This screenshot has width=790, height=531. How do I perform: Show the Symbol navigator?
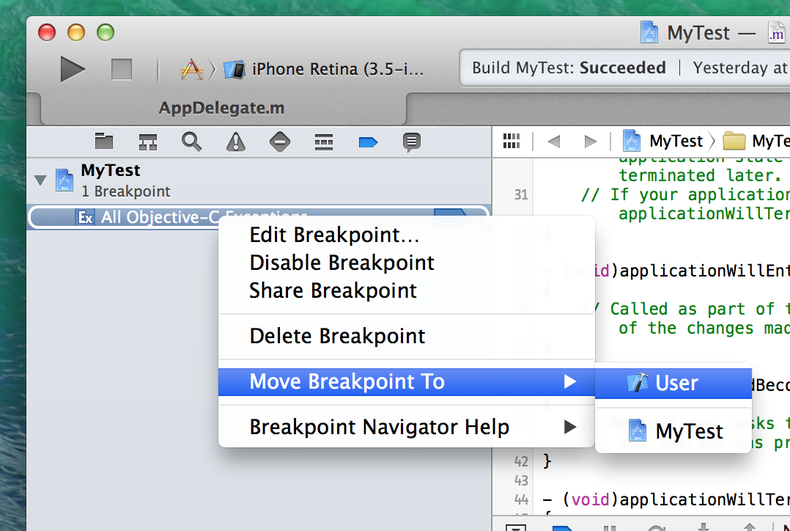(x=148, y=142)
